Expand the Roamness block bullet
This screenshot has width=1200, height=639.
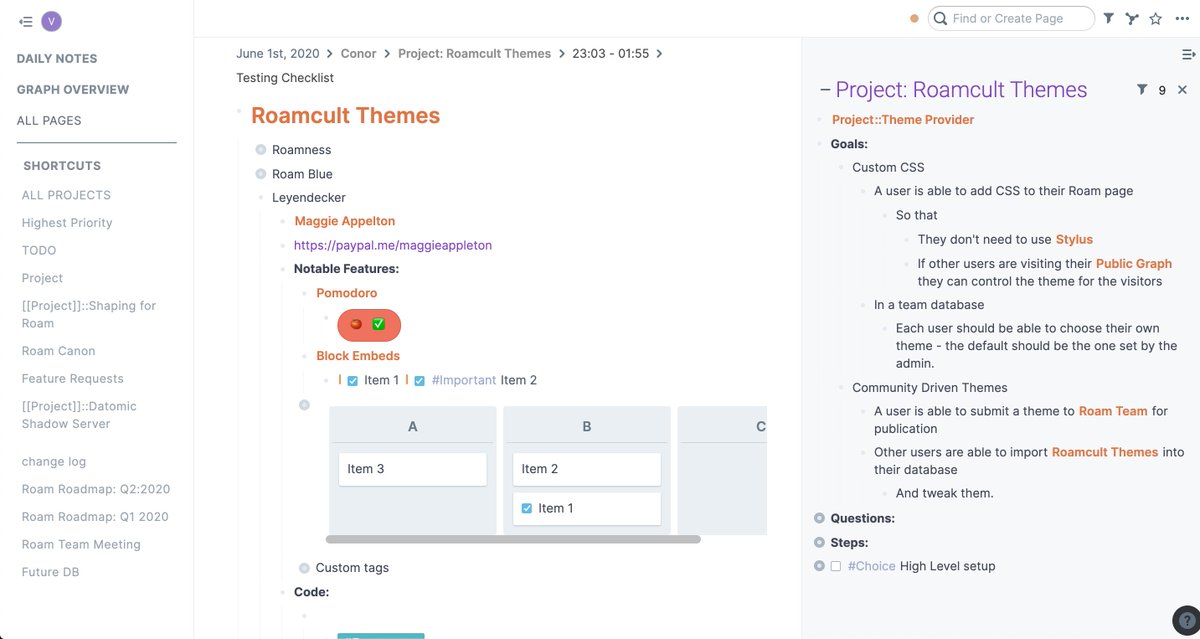click(261, 150)
